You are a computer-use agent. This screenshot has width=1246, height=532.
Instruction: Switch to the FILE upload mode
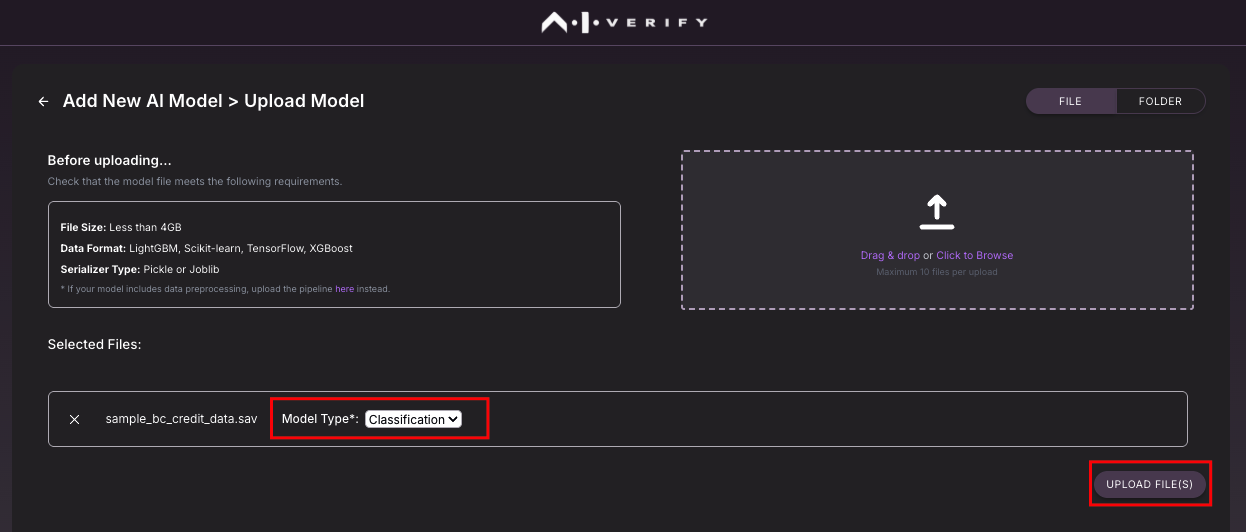tap(1070, 101)
